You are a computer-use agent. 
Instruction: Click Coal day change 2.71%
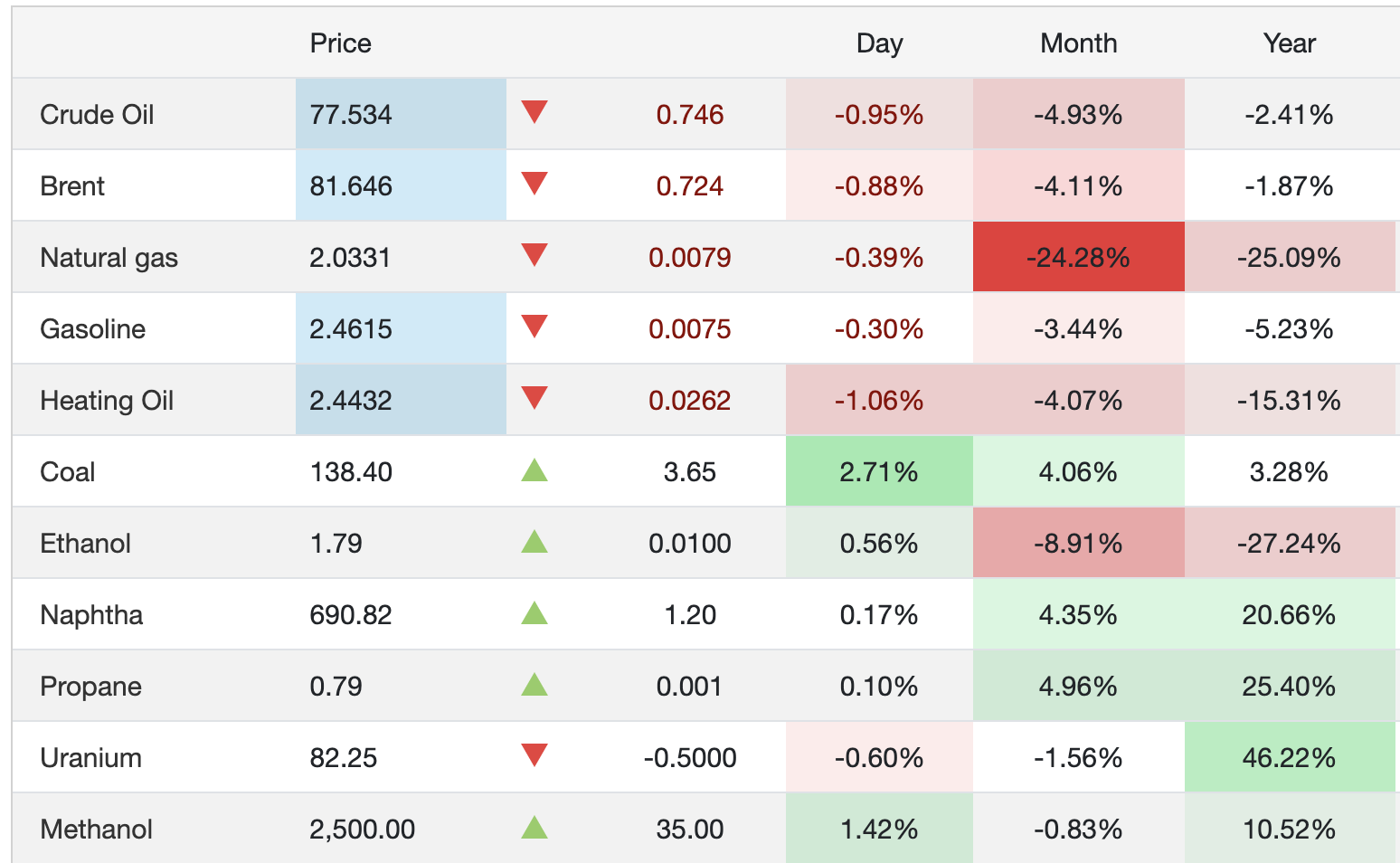pyautogui.click(x=879, y=472)
